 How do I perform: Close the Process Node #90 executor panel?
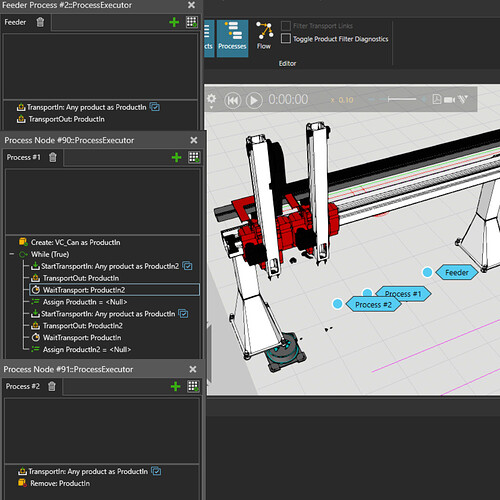[x=194, y=140]
